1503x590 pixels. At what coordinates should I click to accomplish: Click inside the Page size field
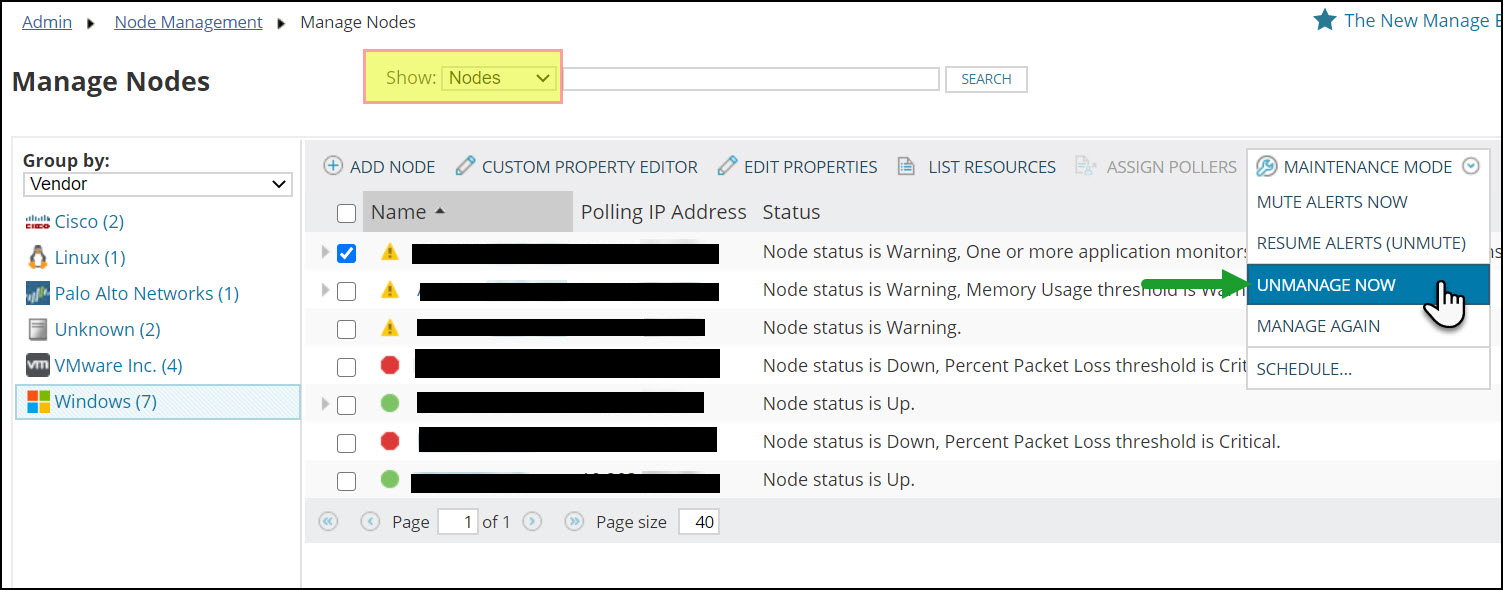697,521
